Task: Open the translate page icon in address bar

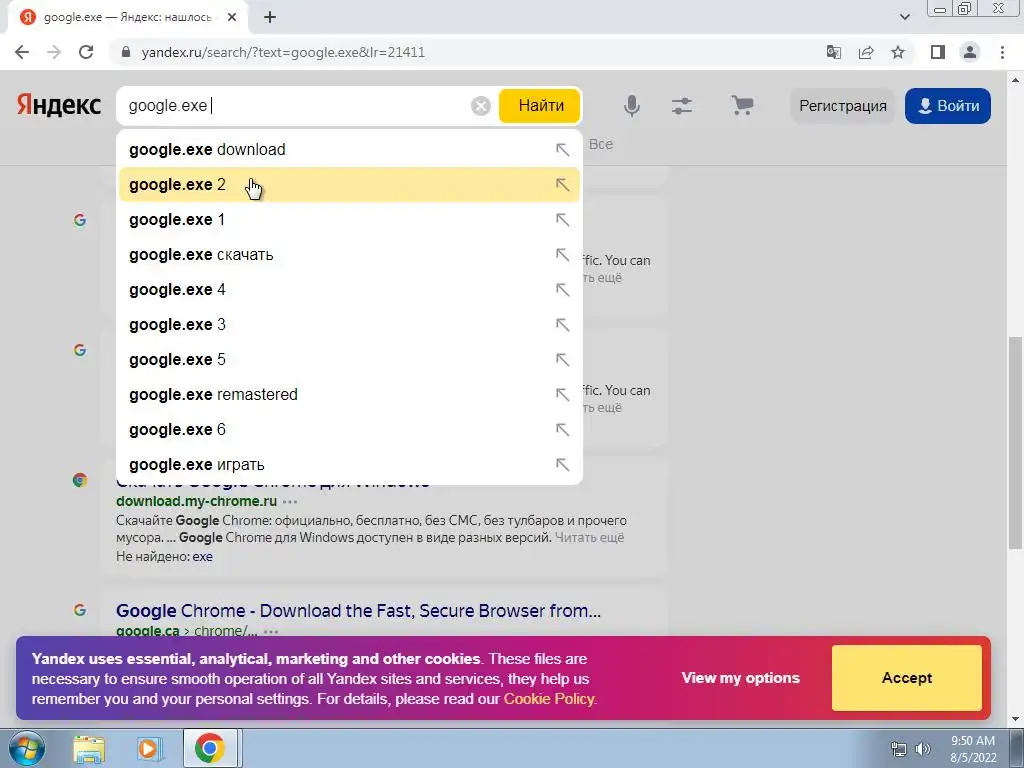Action: tap(834, 52)
